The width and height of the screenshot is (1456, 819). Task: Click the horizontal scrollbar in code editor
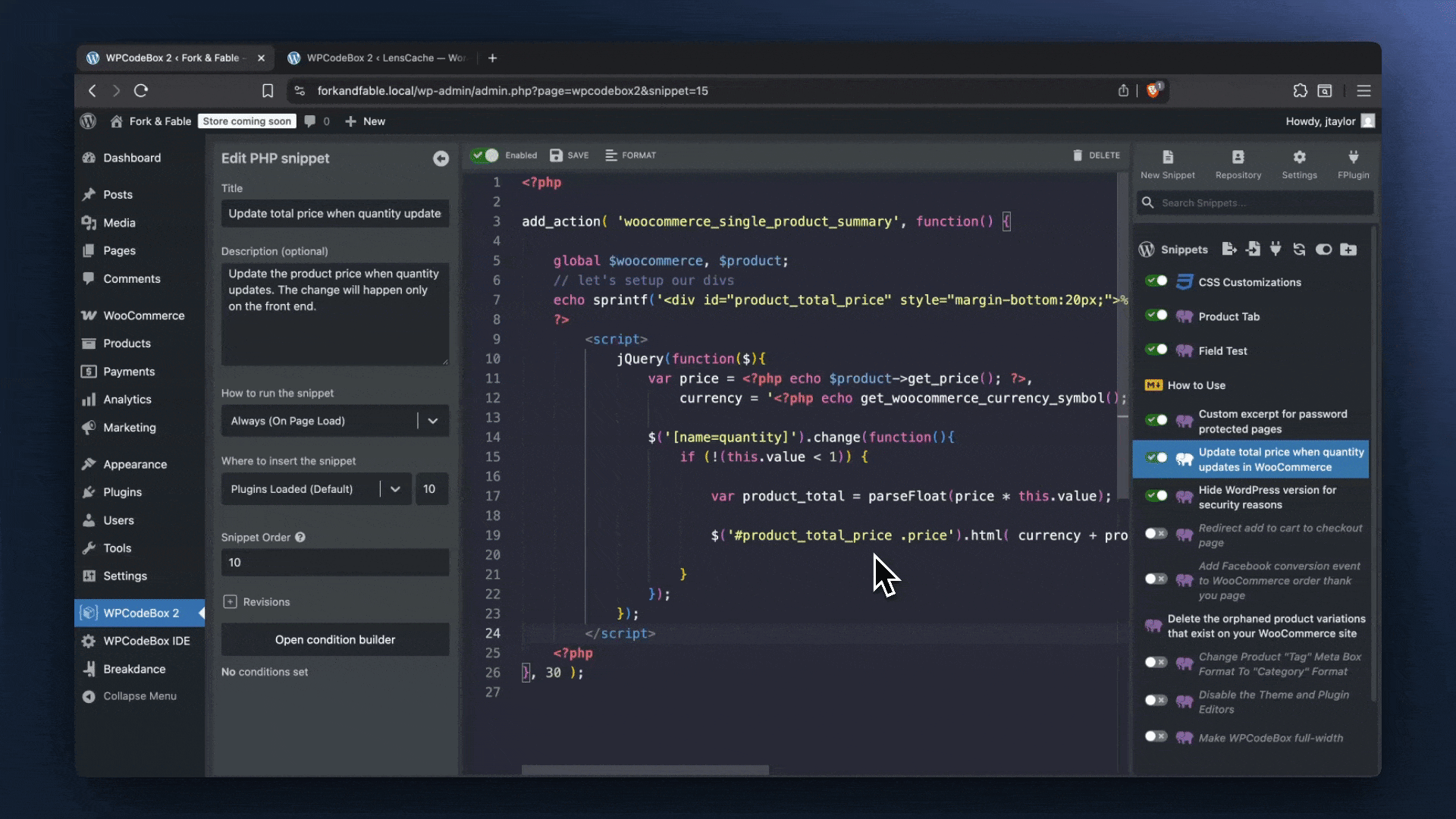pos(645,770)
